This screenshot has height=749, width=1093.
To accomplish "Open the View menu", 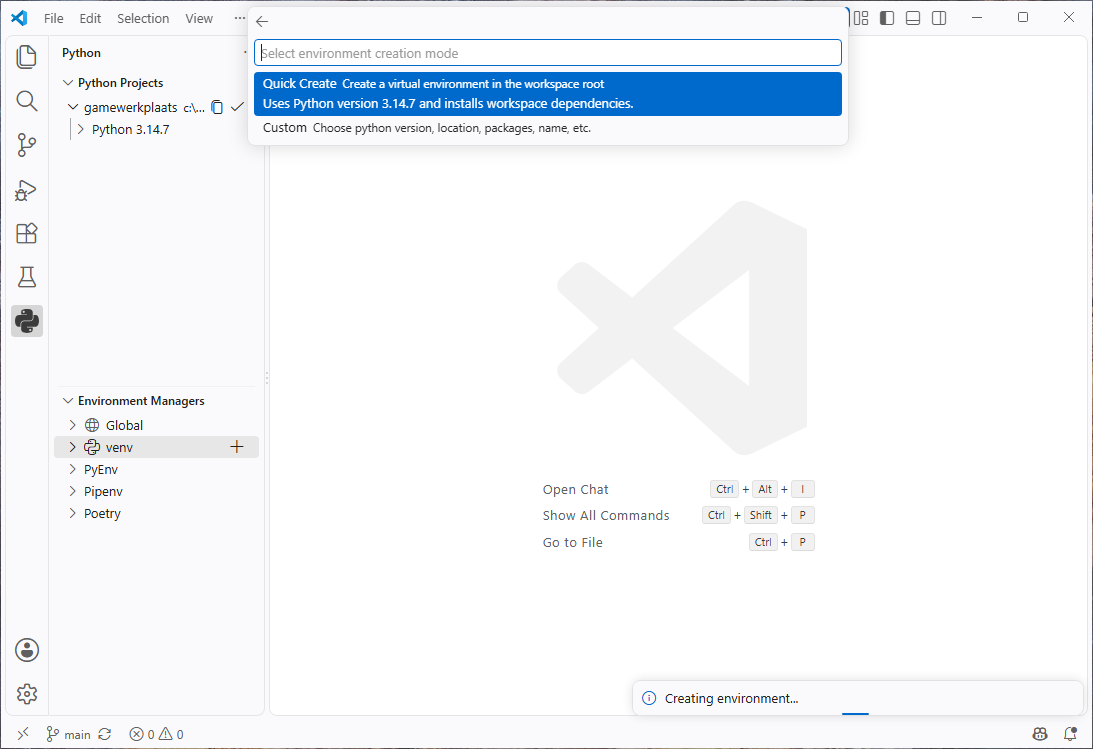I will pos(199,19).
